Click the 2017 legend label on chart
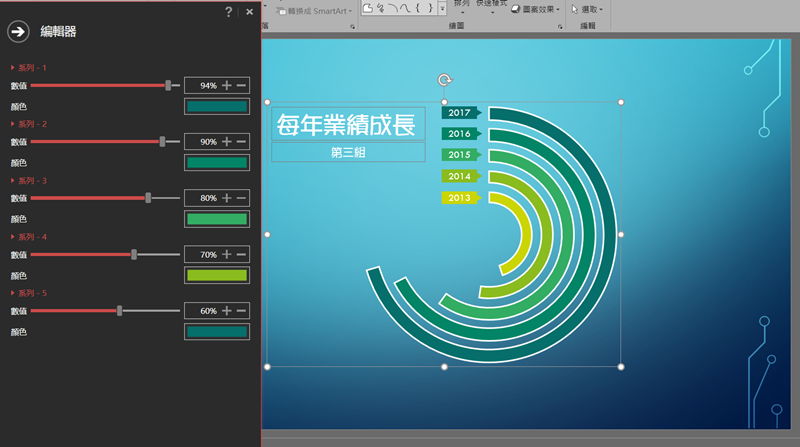Screen dimensions: 800x447 click(460, 113)
